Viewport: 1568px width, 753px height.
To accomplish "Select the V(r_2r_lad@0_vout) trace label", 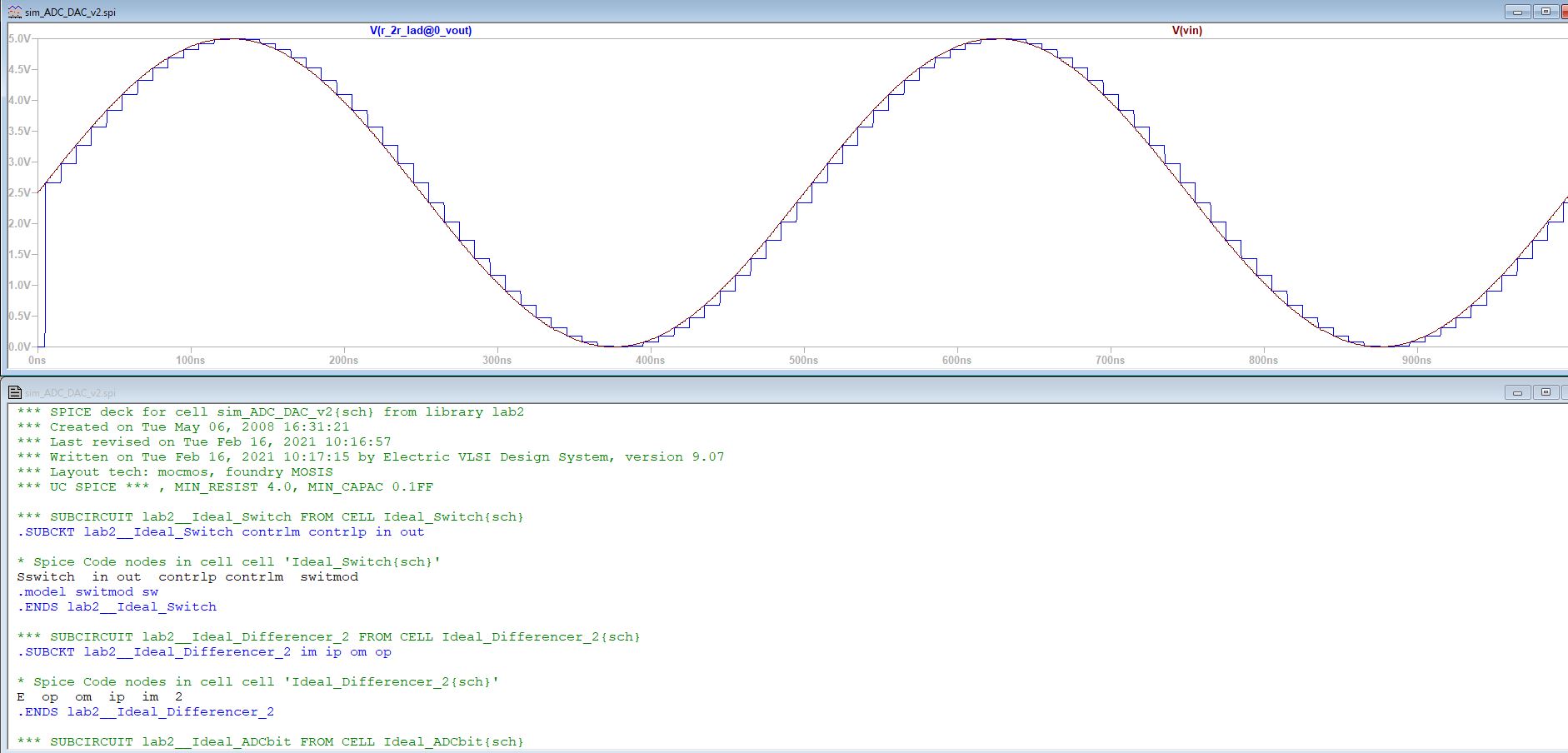I will pyautogui.click(x=421, y=31).
